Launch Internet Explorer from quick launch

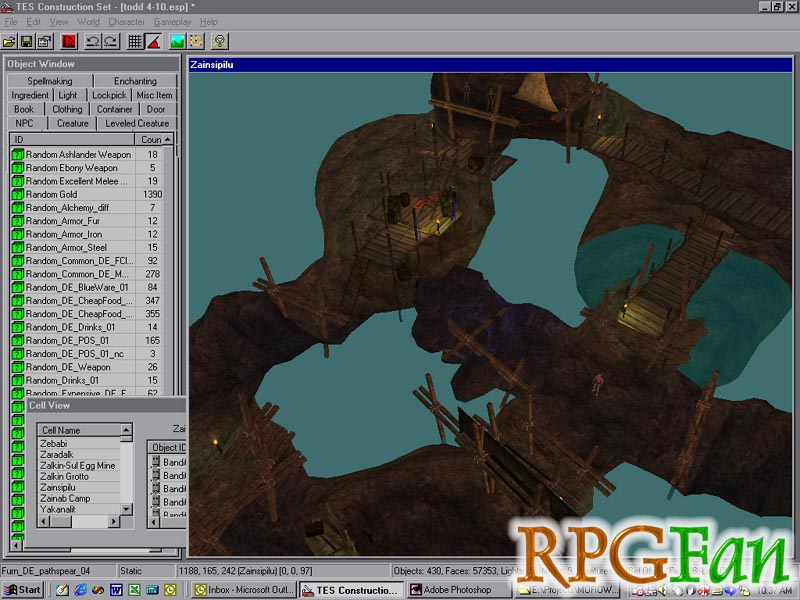pyautogui.click(x=81, y=590)
